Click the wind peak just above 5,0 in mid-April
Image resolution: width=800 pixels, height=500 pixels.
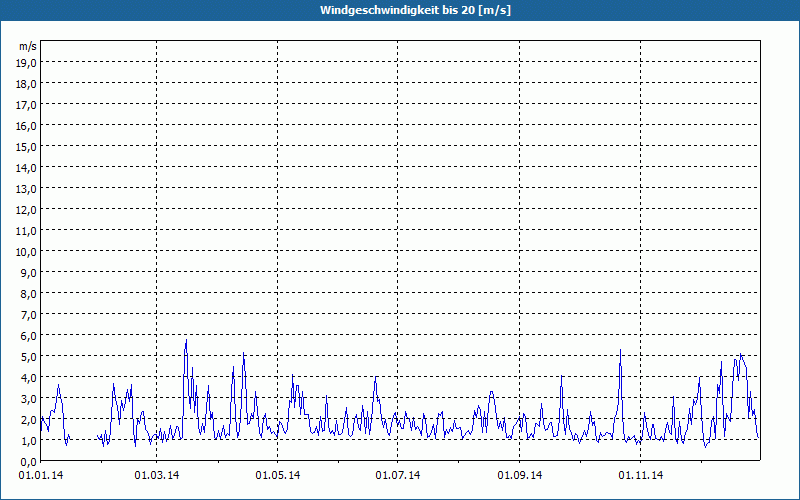point(244,353)
